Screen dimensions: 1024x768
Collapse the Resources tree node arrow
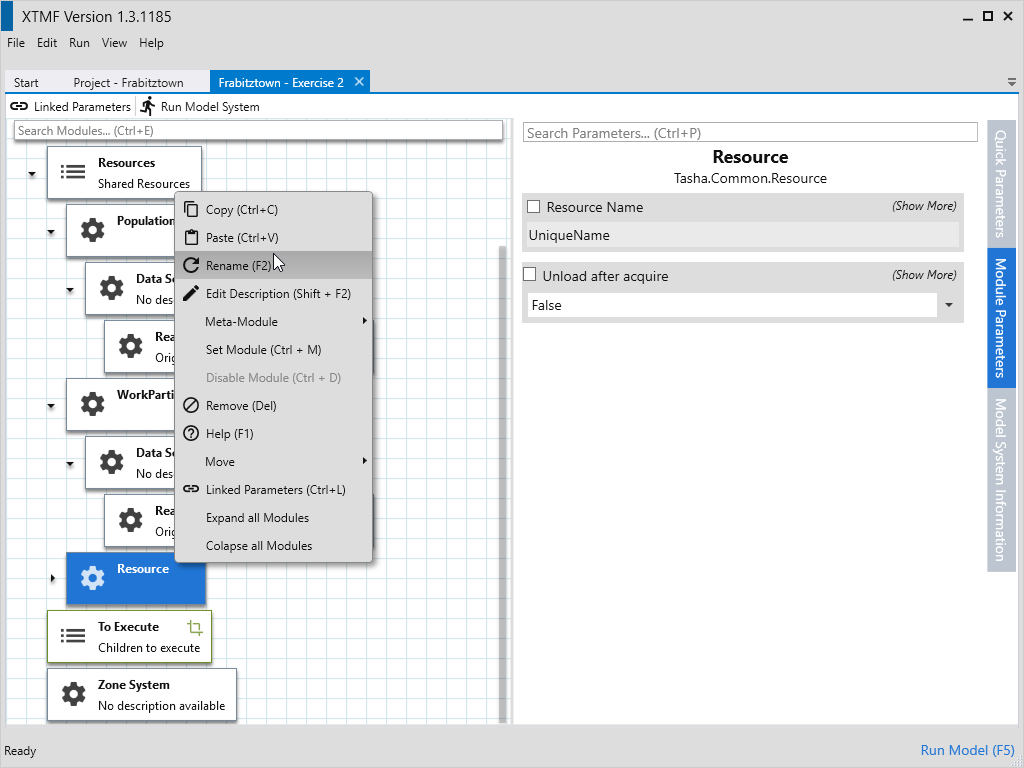[x=32, y=174]
